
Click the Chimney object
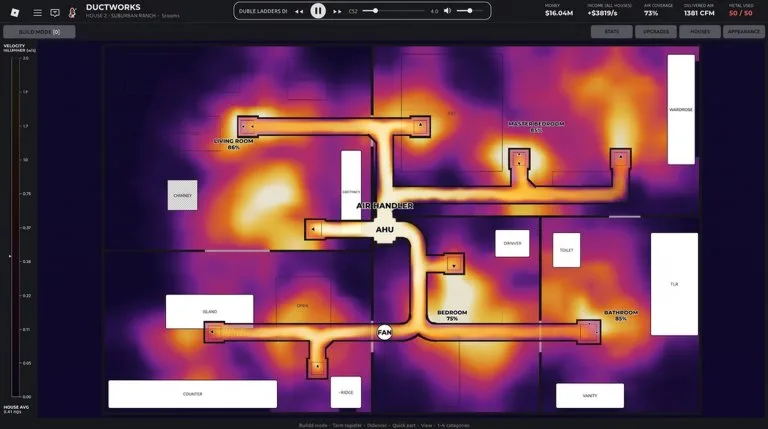tap(183, 195)
